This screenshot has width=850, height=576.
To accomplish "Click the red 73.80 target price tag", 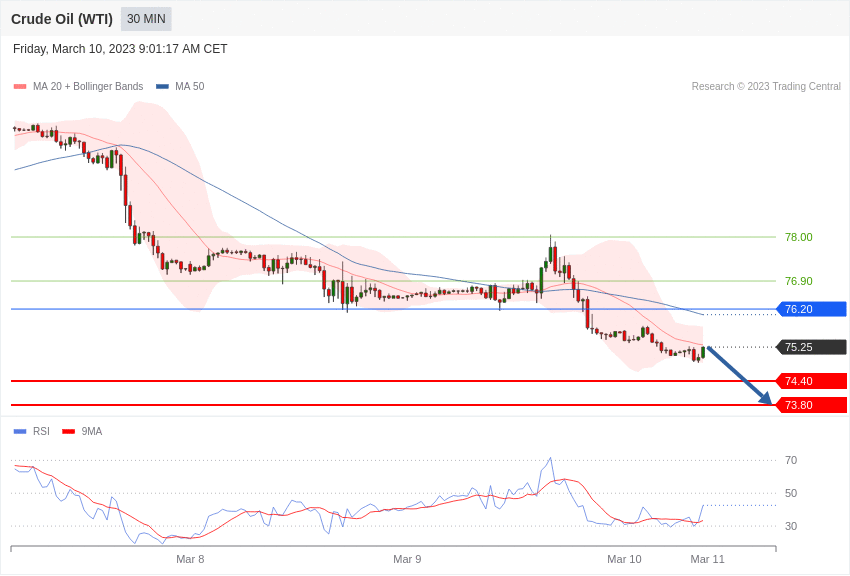I will 812,405.
